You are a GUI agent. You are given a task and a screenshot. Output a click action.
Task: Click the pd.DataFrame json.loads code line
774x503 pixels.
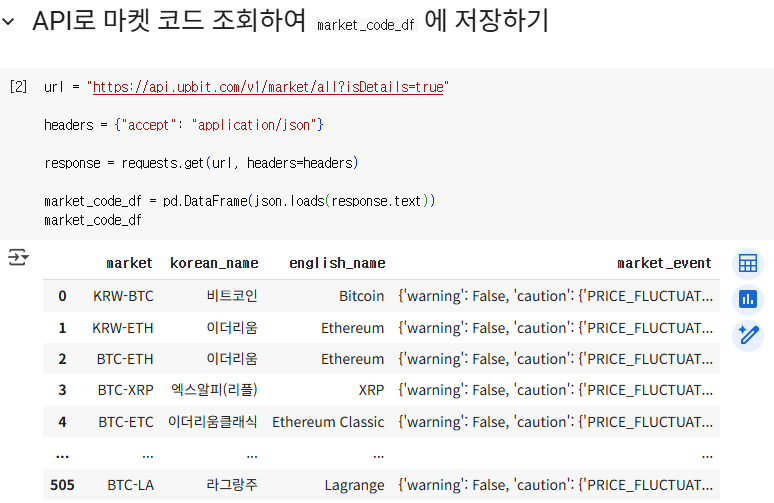tap(239, 201)
